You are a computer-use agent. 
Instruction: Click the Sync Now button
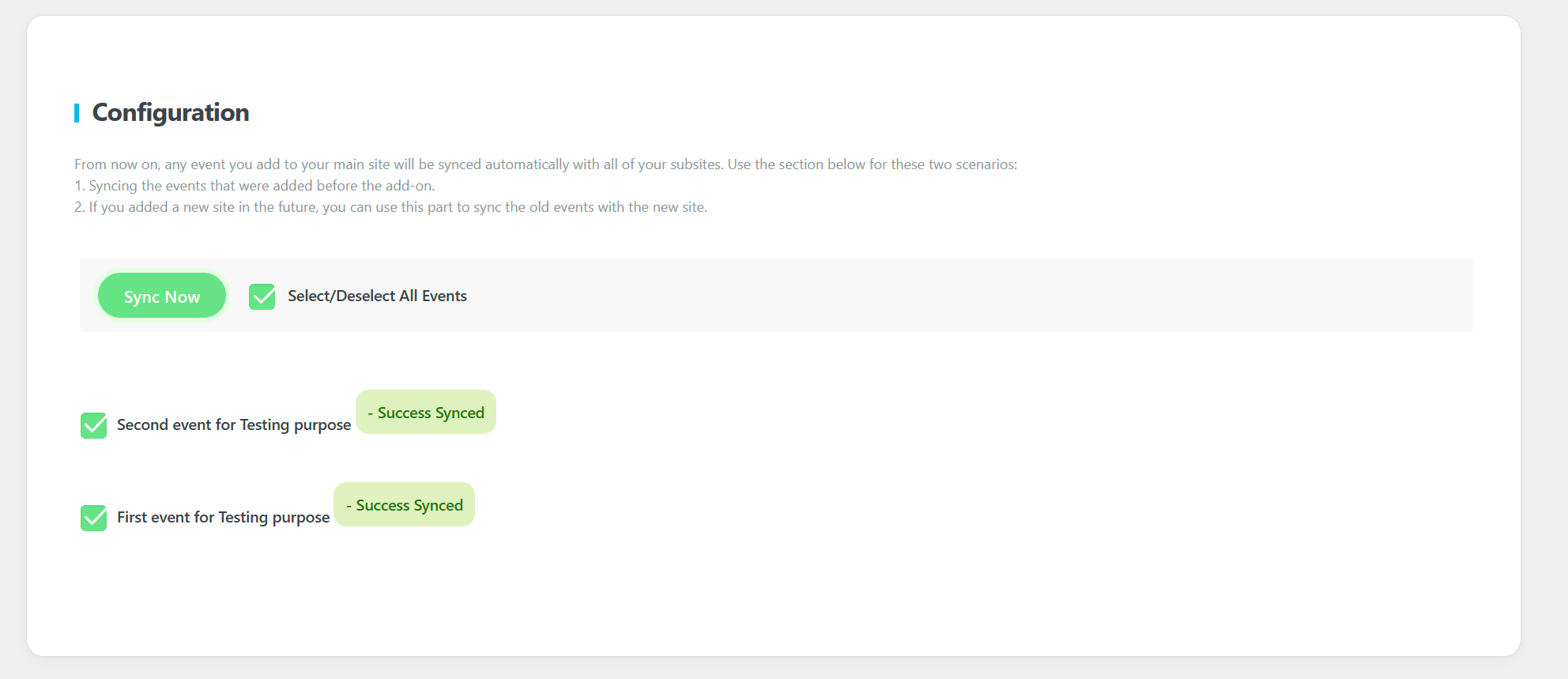click(162, 296)
